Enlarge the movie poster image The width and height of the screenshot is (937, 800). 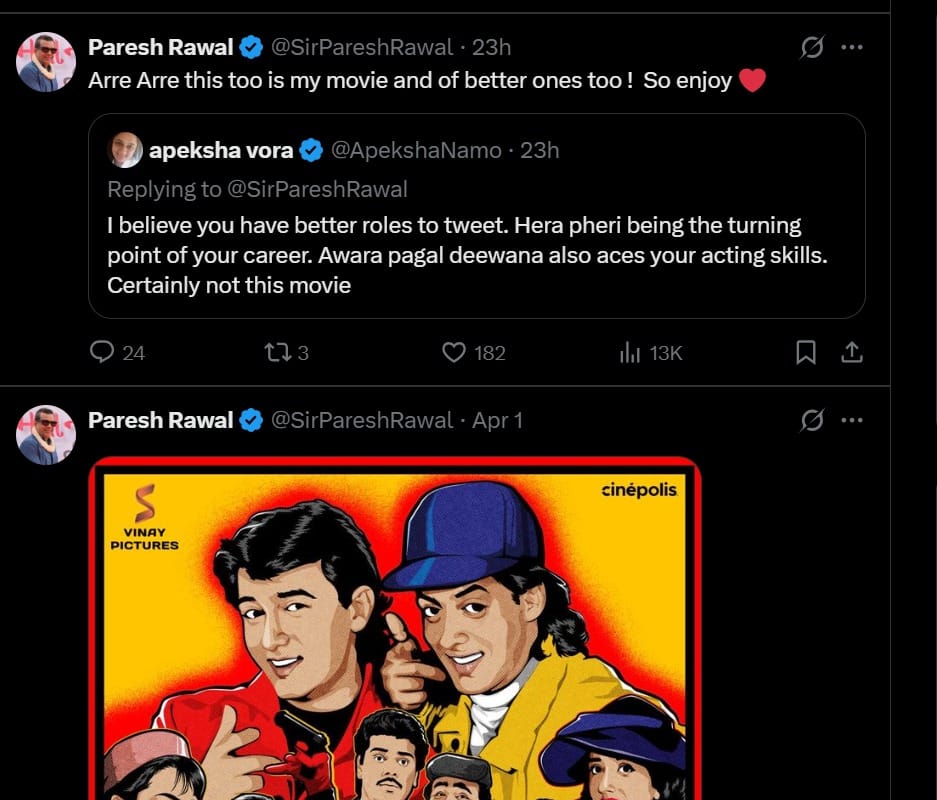395,628
